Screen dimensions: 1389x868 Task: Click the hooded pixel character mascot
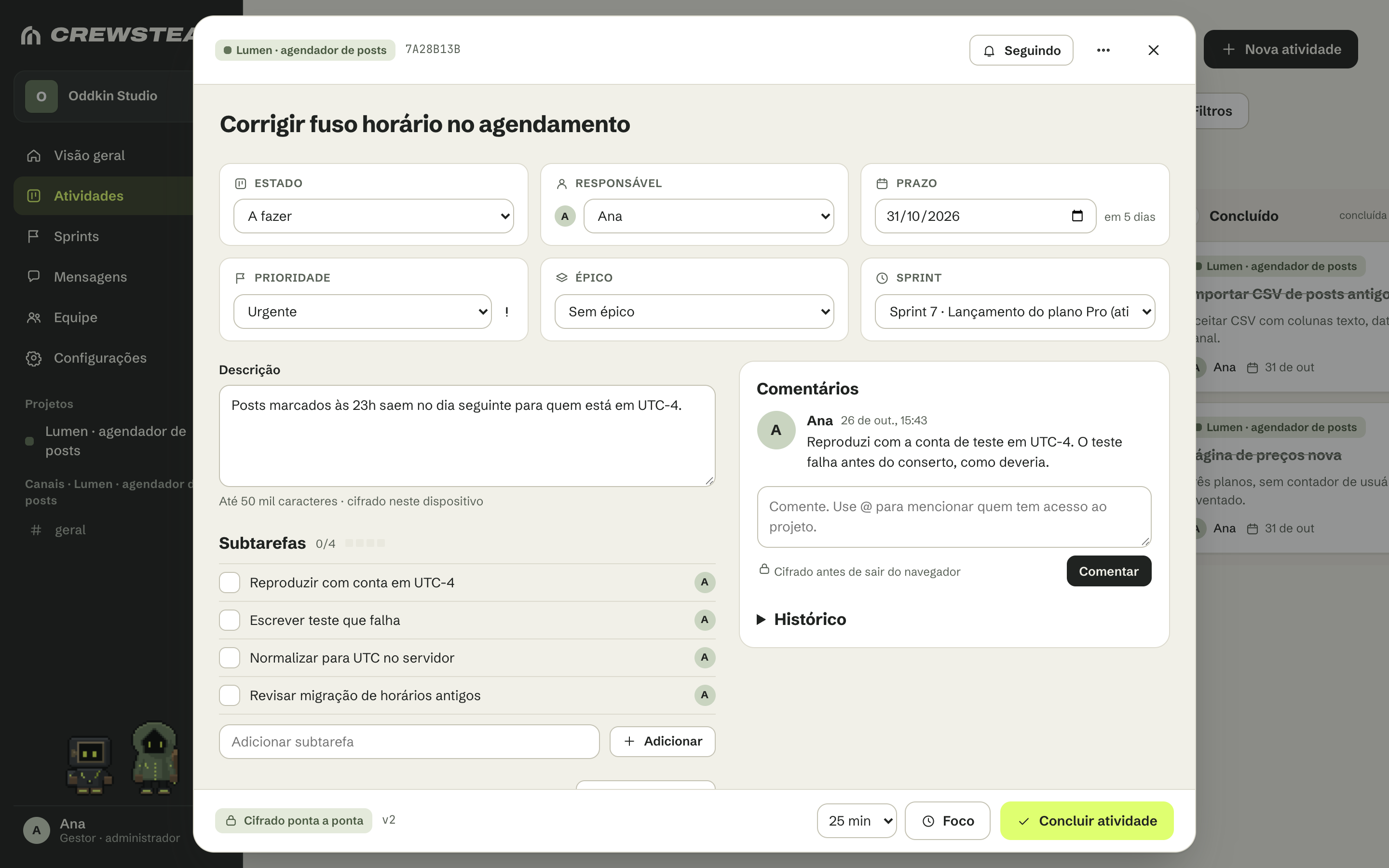point(155,758)
